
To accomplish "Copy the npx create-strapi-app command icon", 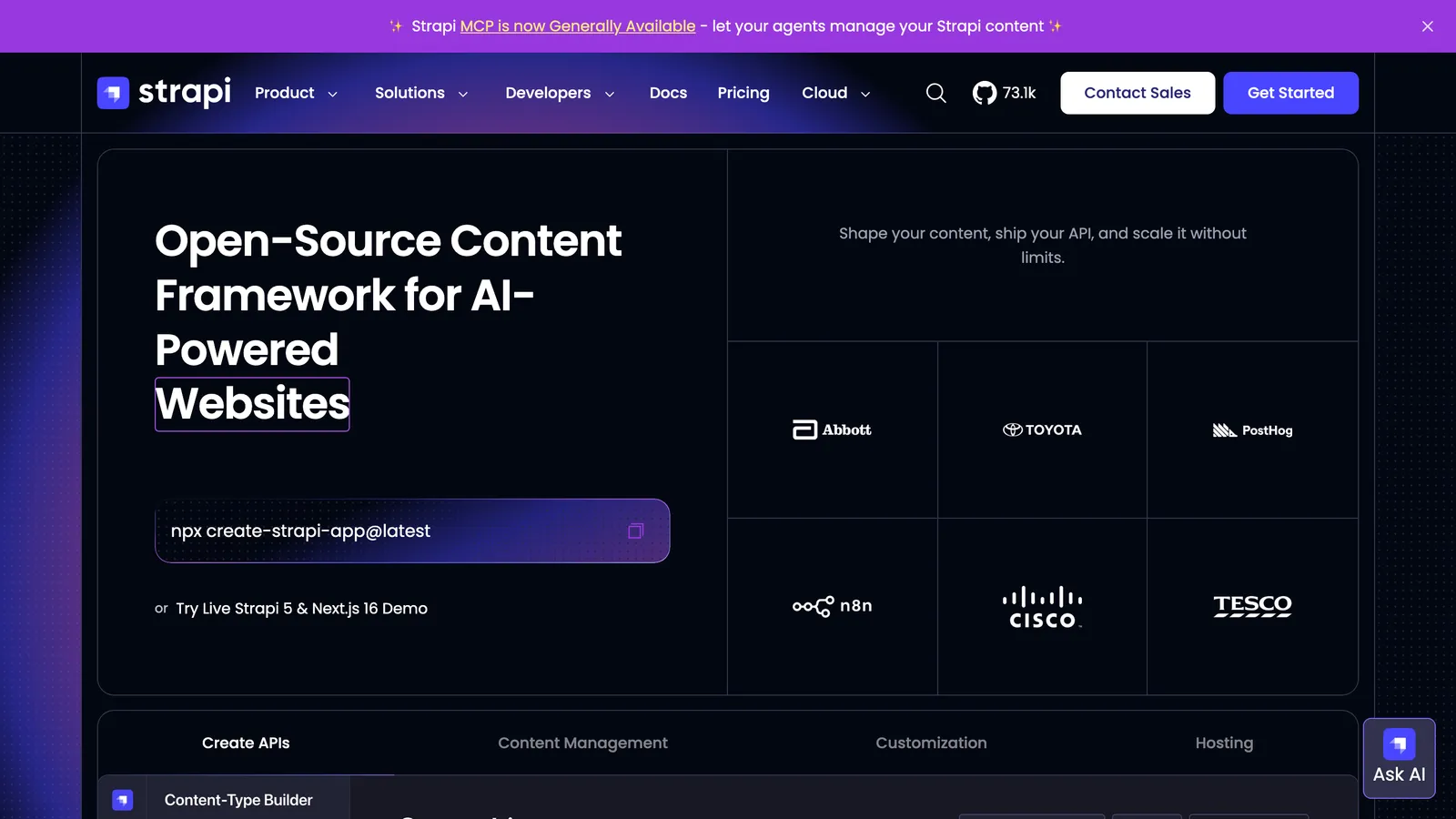I will point(636,531).
